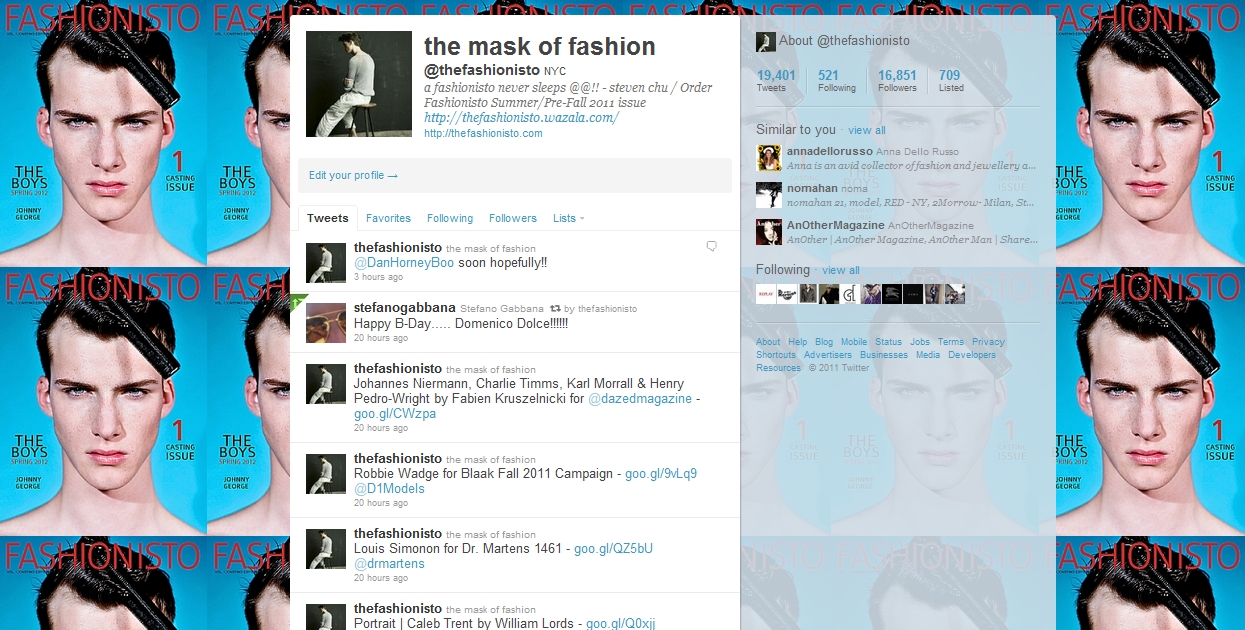
Task: Click the Media footer link
Action: point(928,355)
